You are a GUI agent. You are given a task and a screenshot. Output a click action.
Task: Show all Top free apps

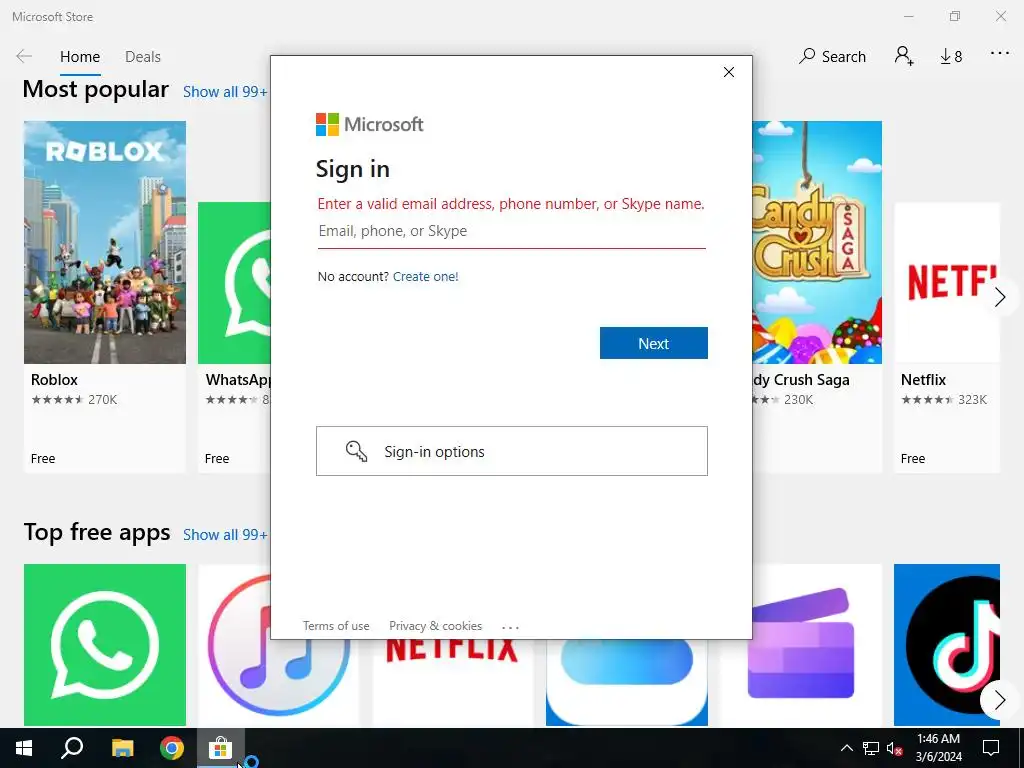coord(225,535)
